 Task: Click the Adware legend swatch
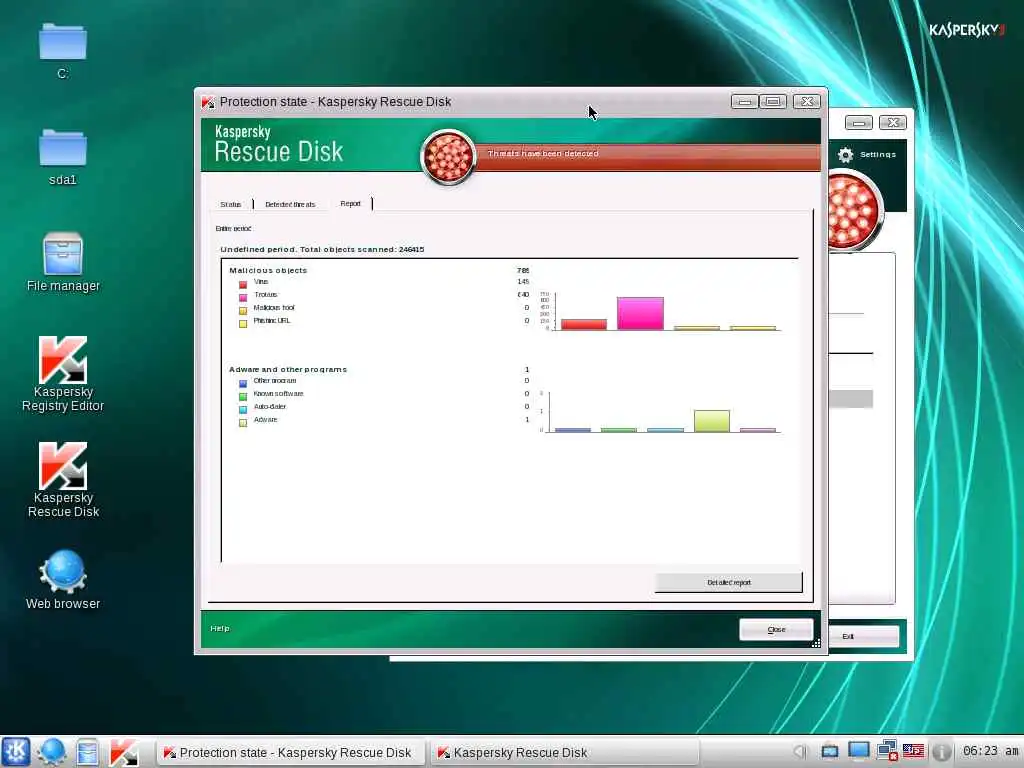pos(243,423)
